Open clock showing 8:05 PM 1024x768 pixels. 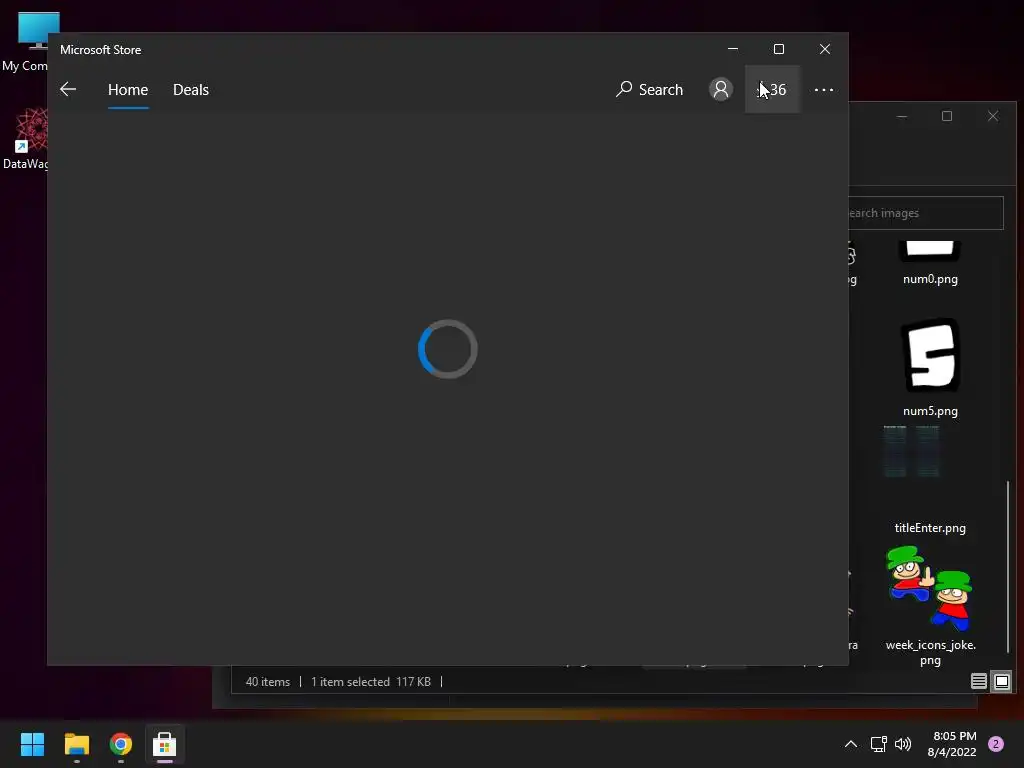952,744
